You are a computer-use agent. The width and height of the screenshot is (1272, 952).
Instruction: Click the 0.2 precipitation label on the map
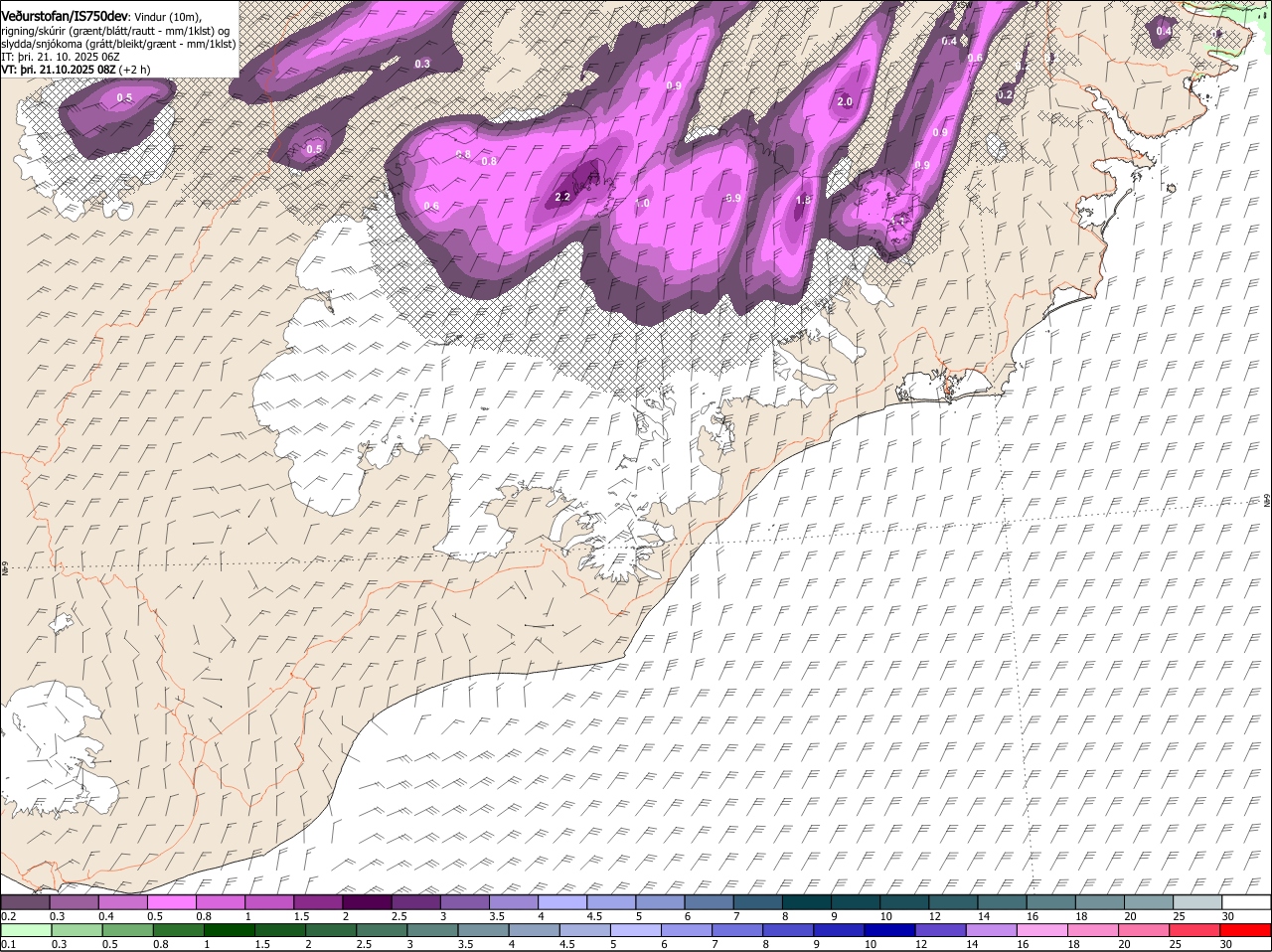[x=1005, y=95]
